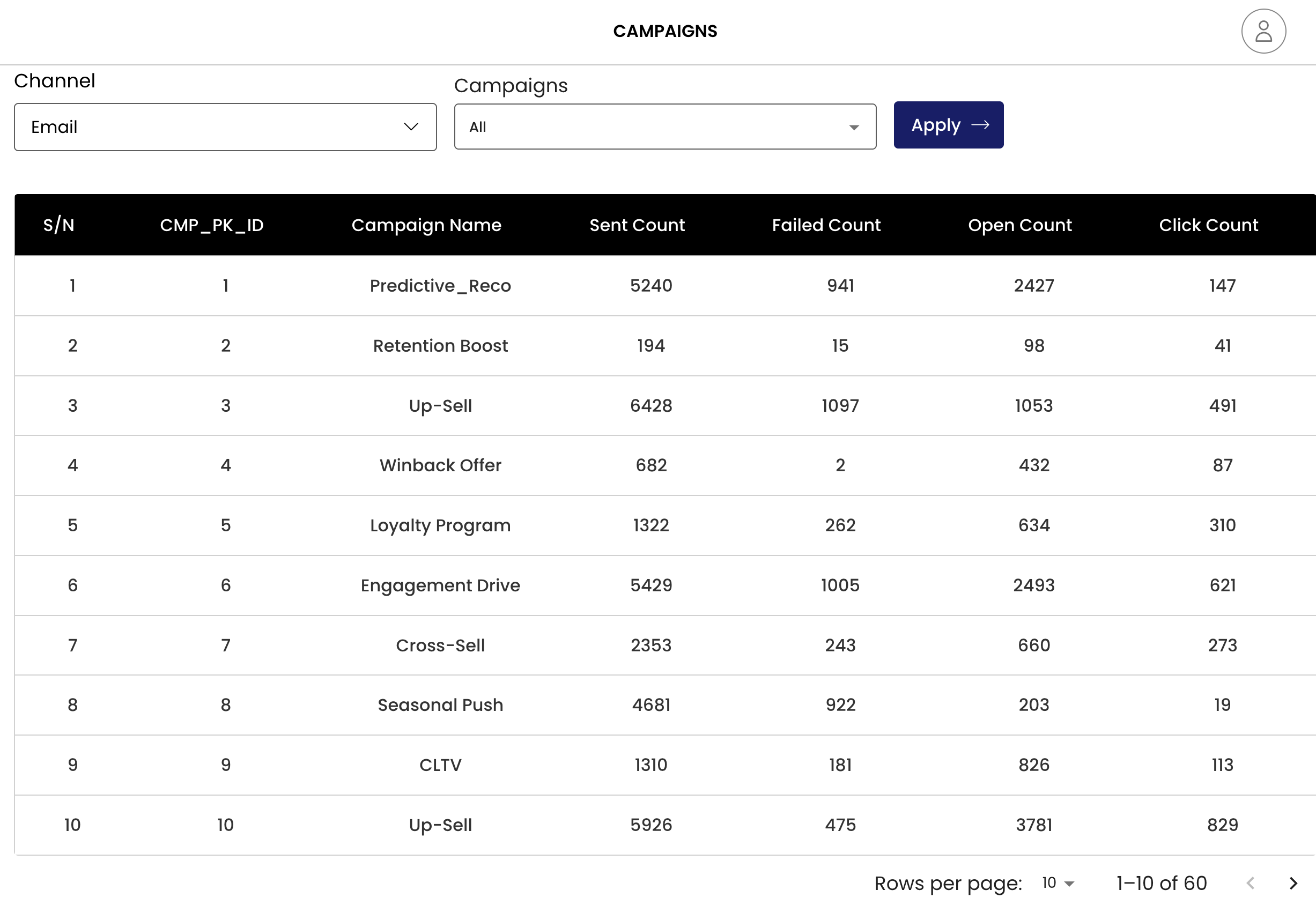Click the Sent Count column header
The image size is (1316, 905).
[637, 225]
